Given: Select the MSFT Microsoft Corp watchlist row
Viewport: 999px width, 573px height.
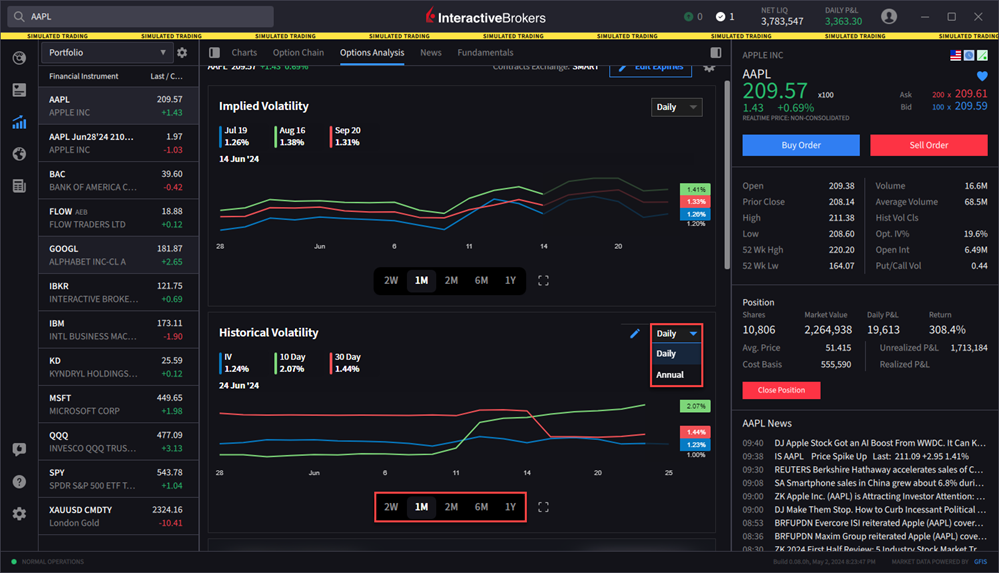Looking at the screenshot, I should pos(119,404).
